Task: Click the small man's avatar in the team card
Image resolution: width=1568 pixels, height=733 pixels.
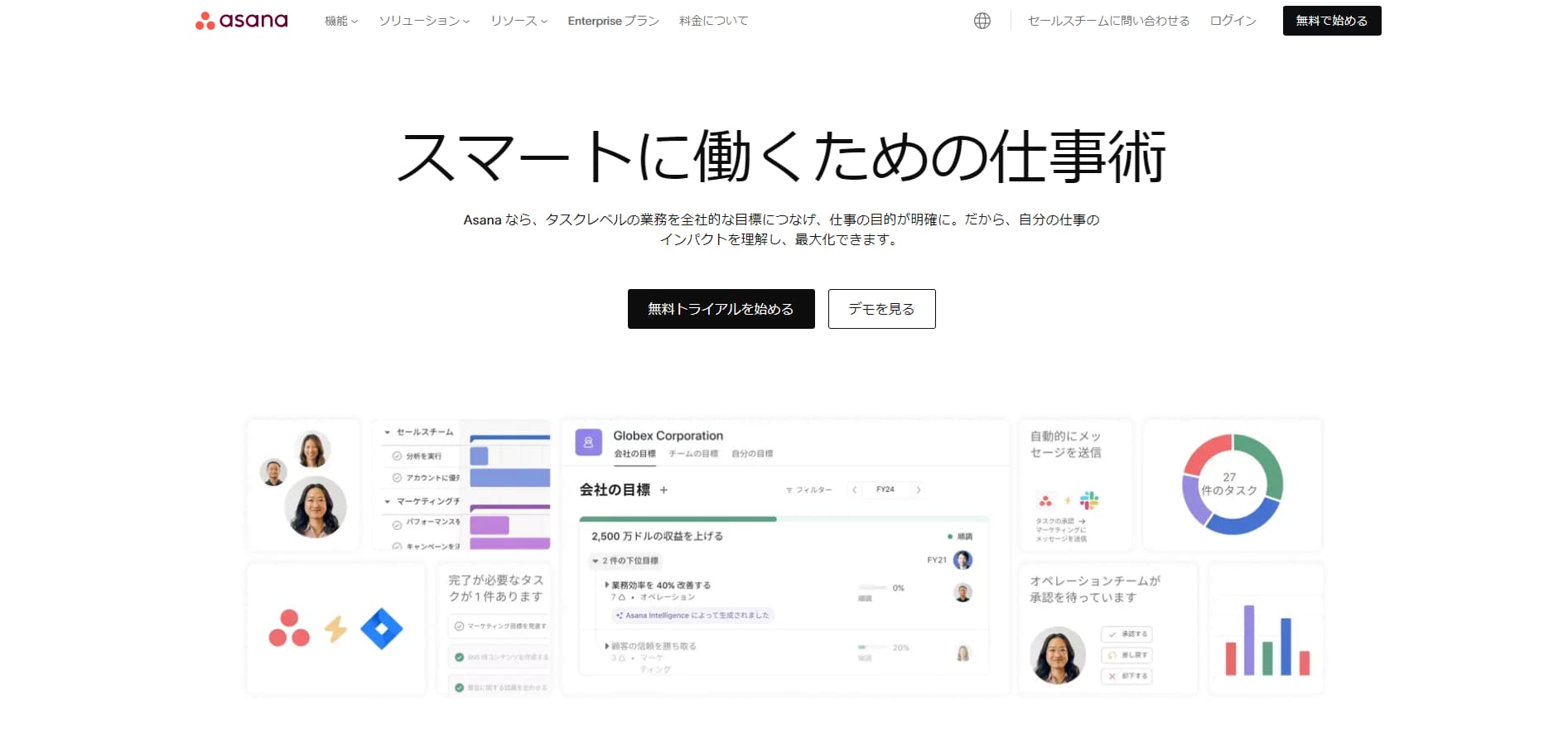Action: (273, 472)
